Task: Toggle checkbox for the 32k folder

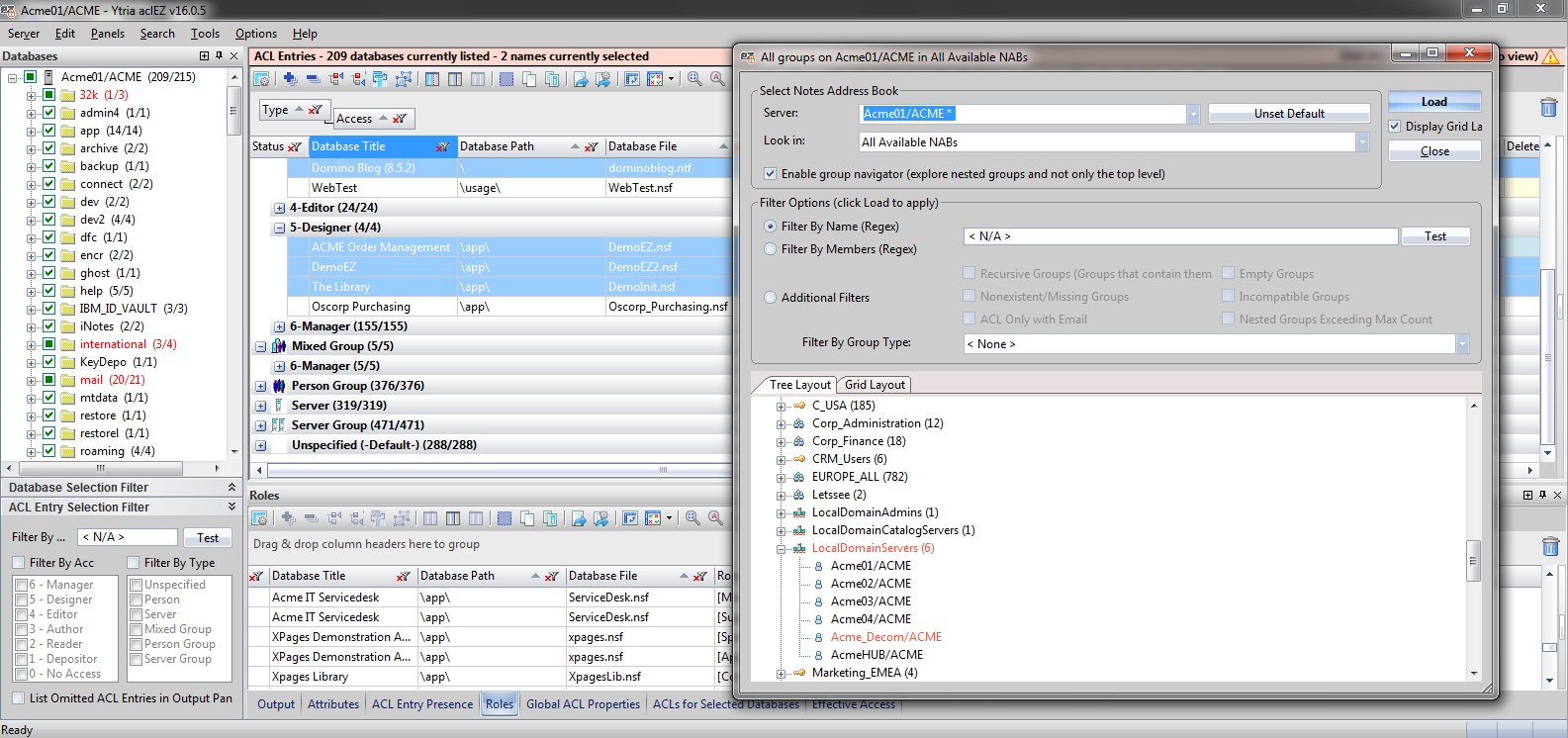Action: (x=48, y=95)
